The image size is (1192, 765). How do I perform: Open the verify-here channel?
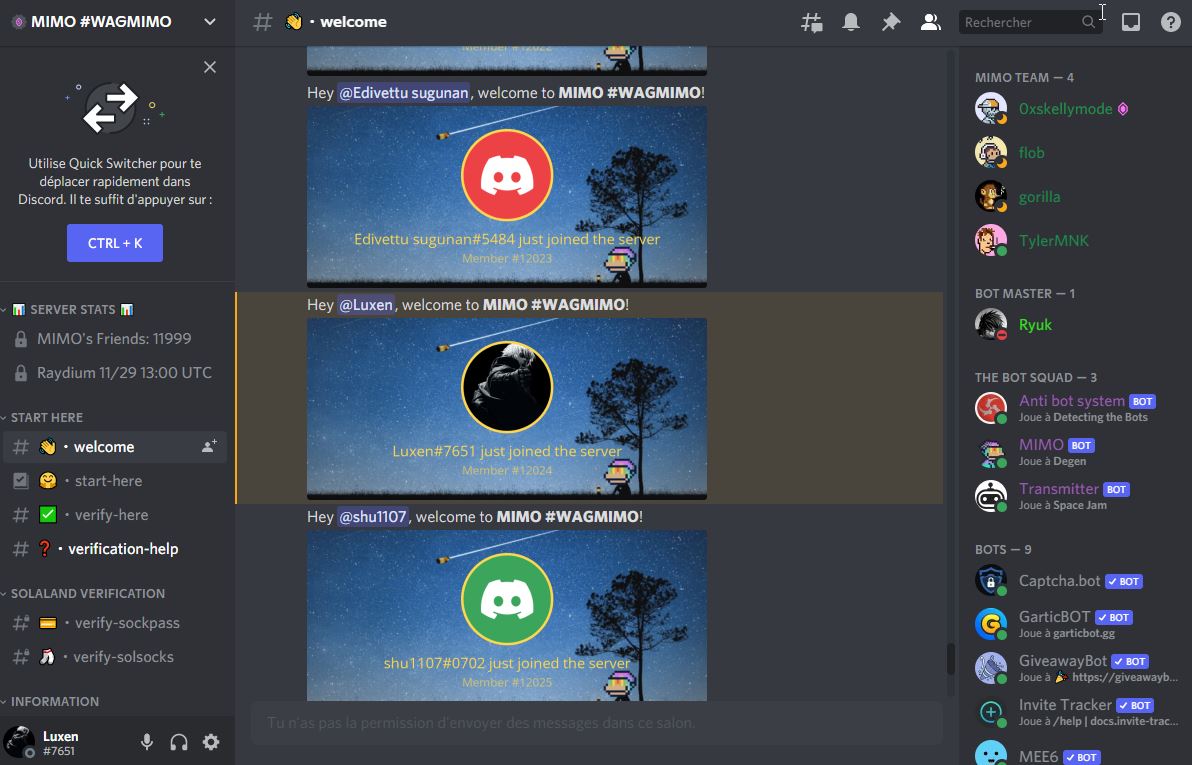tap(115, 515)
